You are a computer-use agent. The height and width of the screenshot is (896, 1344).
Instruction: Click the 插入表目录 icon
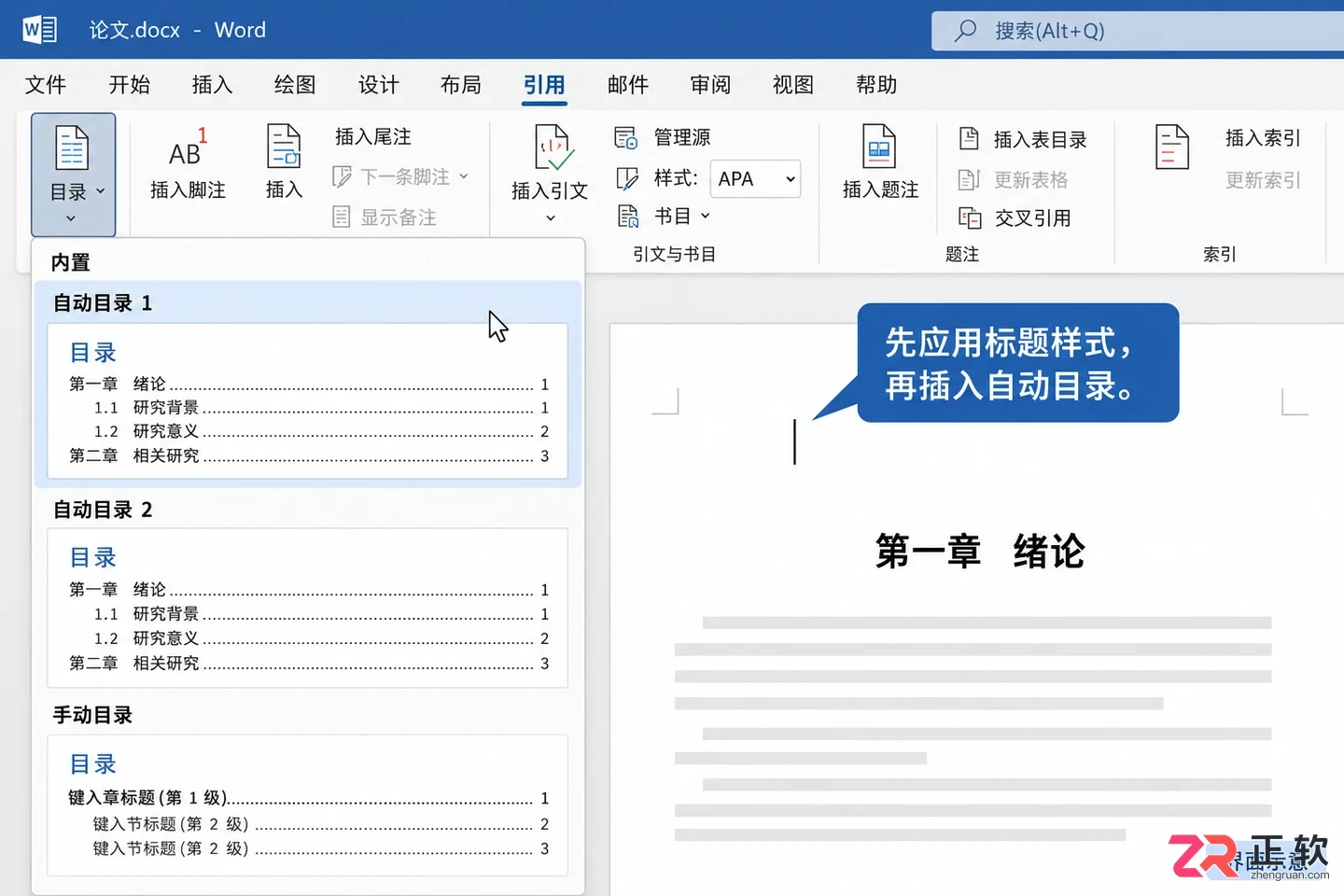(x=969, y=139)
